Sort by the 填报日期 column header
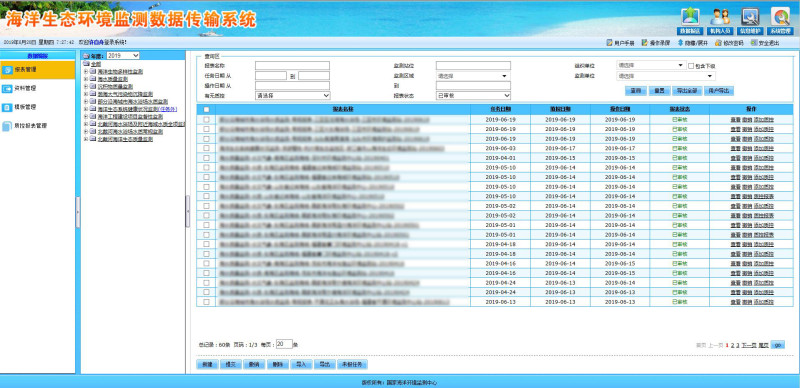Screen dimensions: 800x388 pyautogui.click(x=560, y=109)
